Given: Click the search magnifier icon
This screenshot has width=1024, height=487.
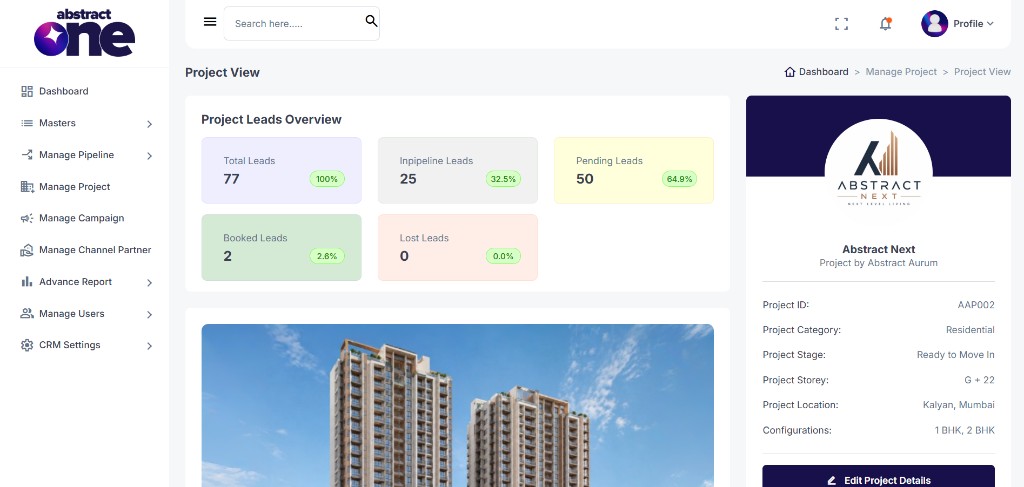Looking at the screenshot, I should coord(371,21).
